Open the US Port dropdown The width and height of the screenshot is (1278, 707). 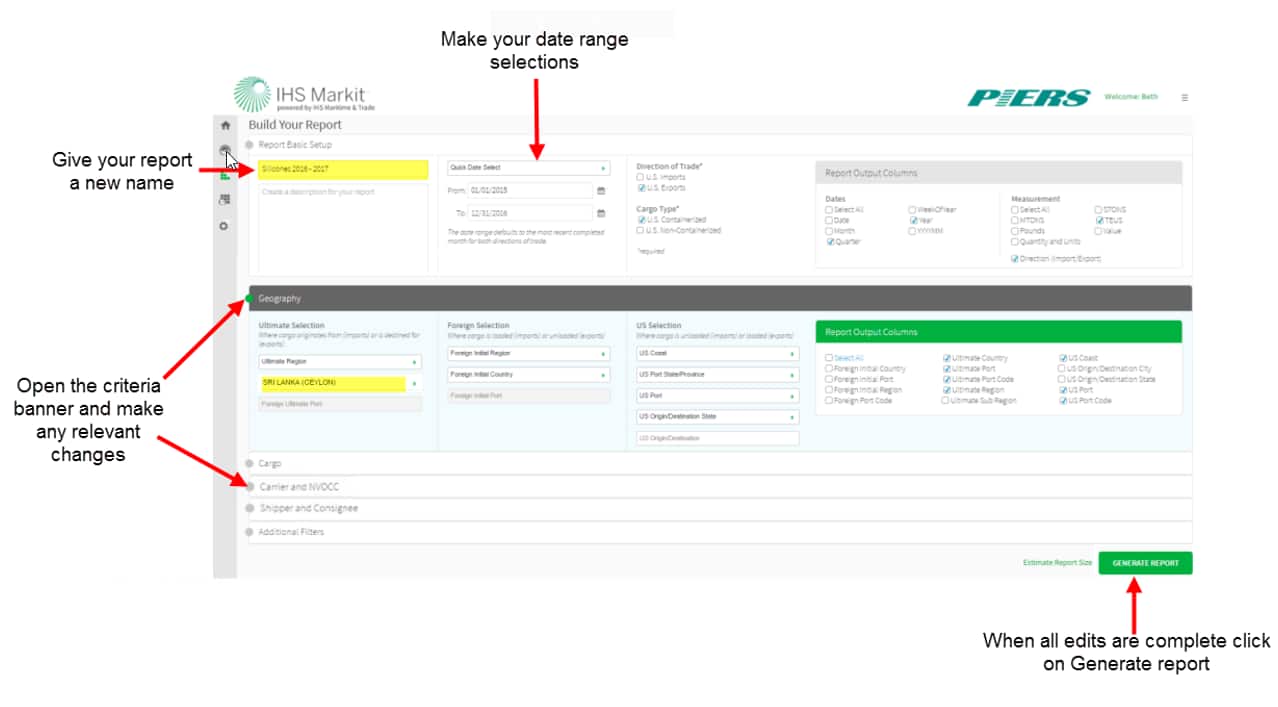(717, 396)
